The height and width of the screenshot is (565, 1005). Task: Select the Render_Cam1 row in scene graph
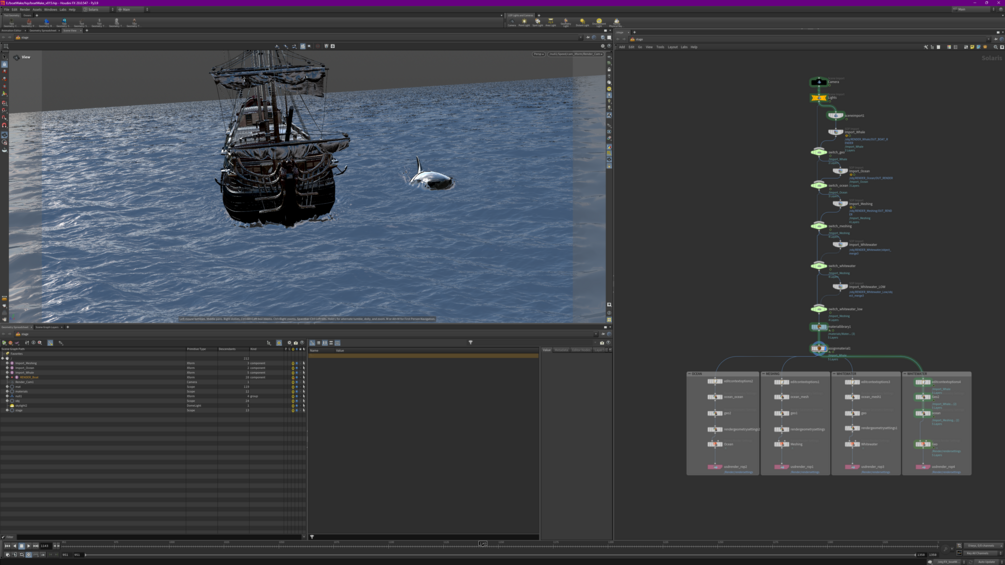(151, 382)
